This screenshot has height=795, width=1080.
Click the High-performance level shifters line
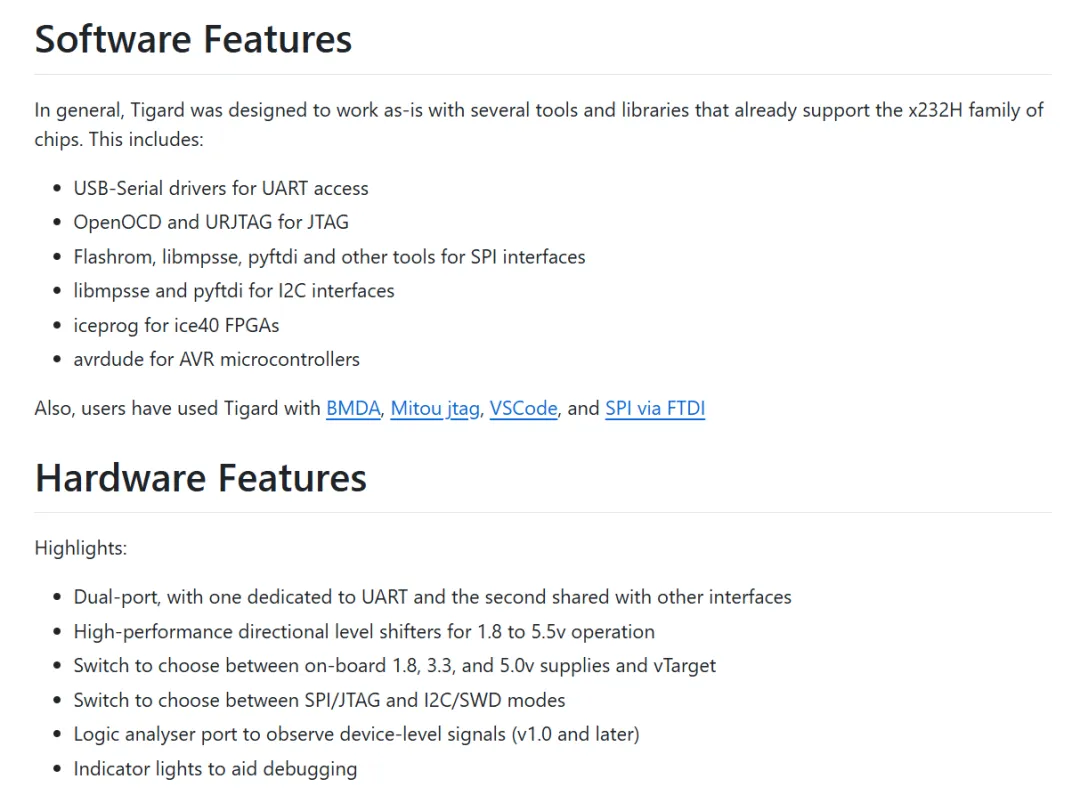pyautogui.click(x=364, y=631)
